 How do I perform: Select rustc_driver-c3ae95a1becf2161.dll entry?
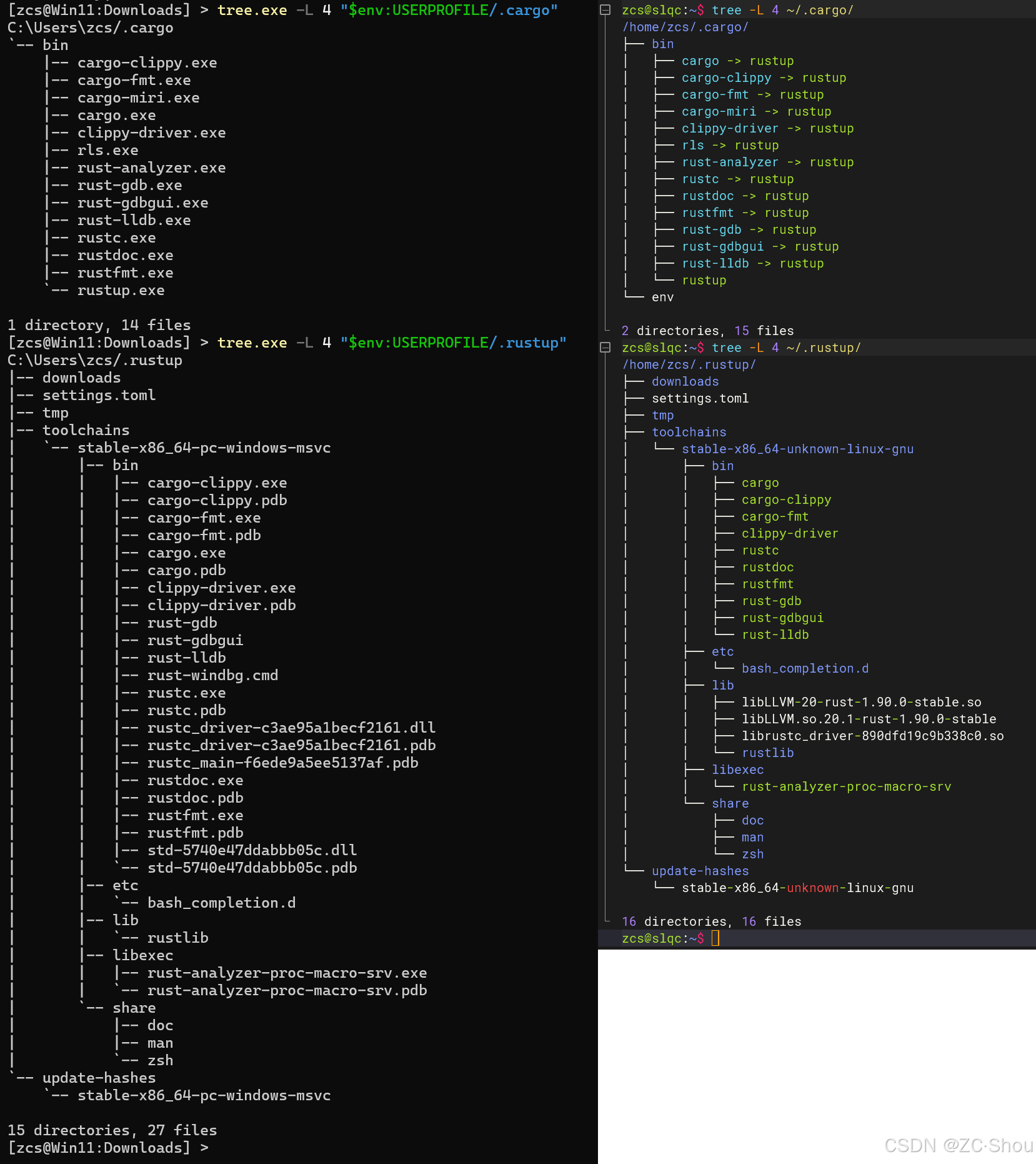291,728
